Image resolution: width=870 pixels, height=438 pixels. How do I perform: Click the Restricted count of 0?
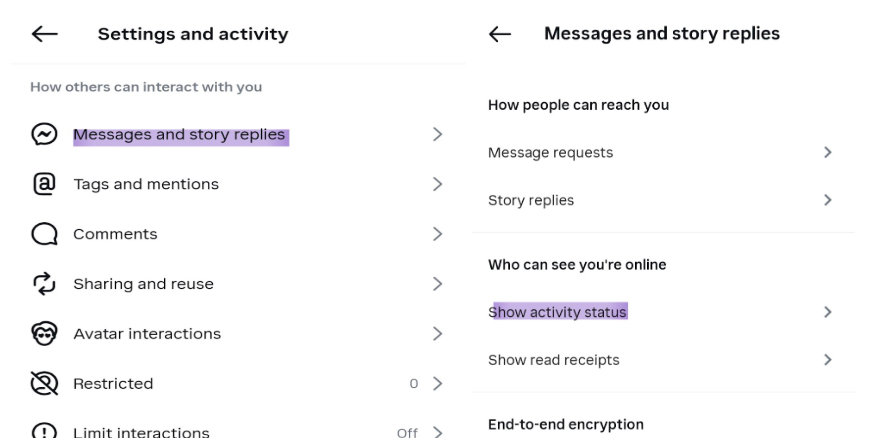(413, 383)
